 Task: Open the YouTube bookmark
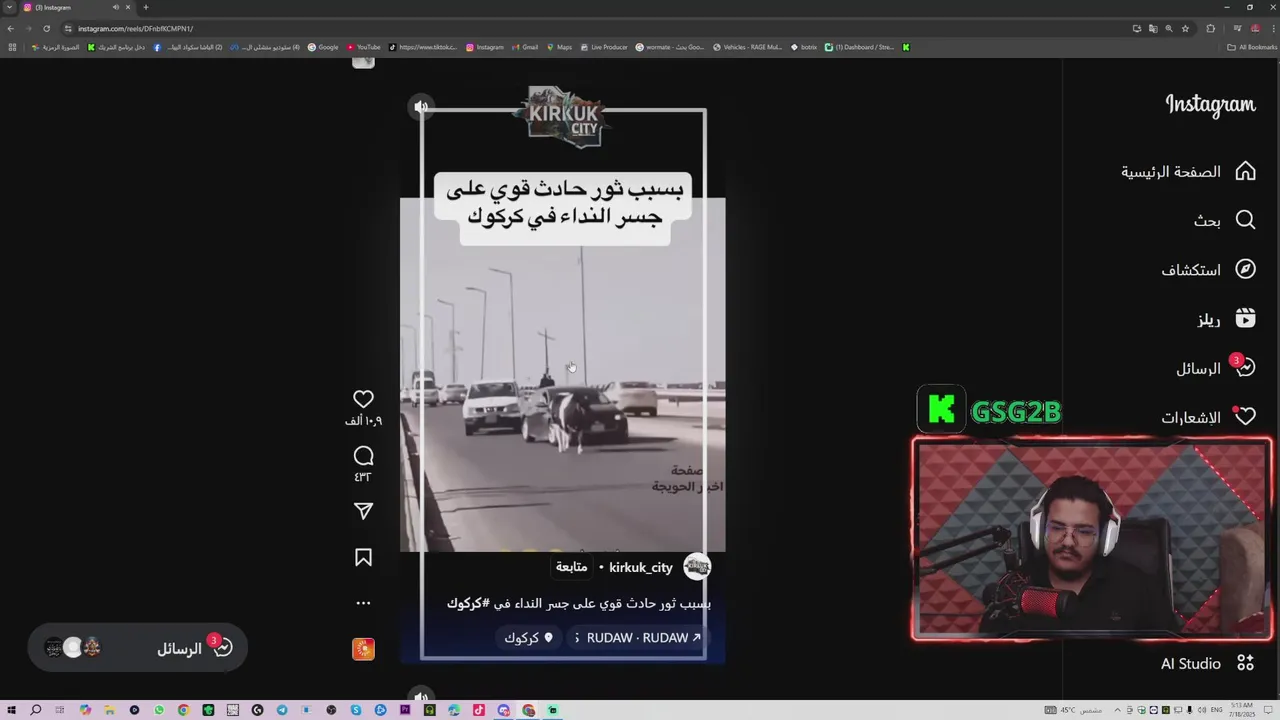[364, 47]
